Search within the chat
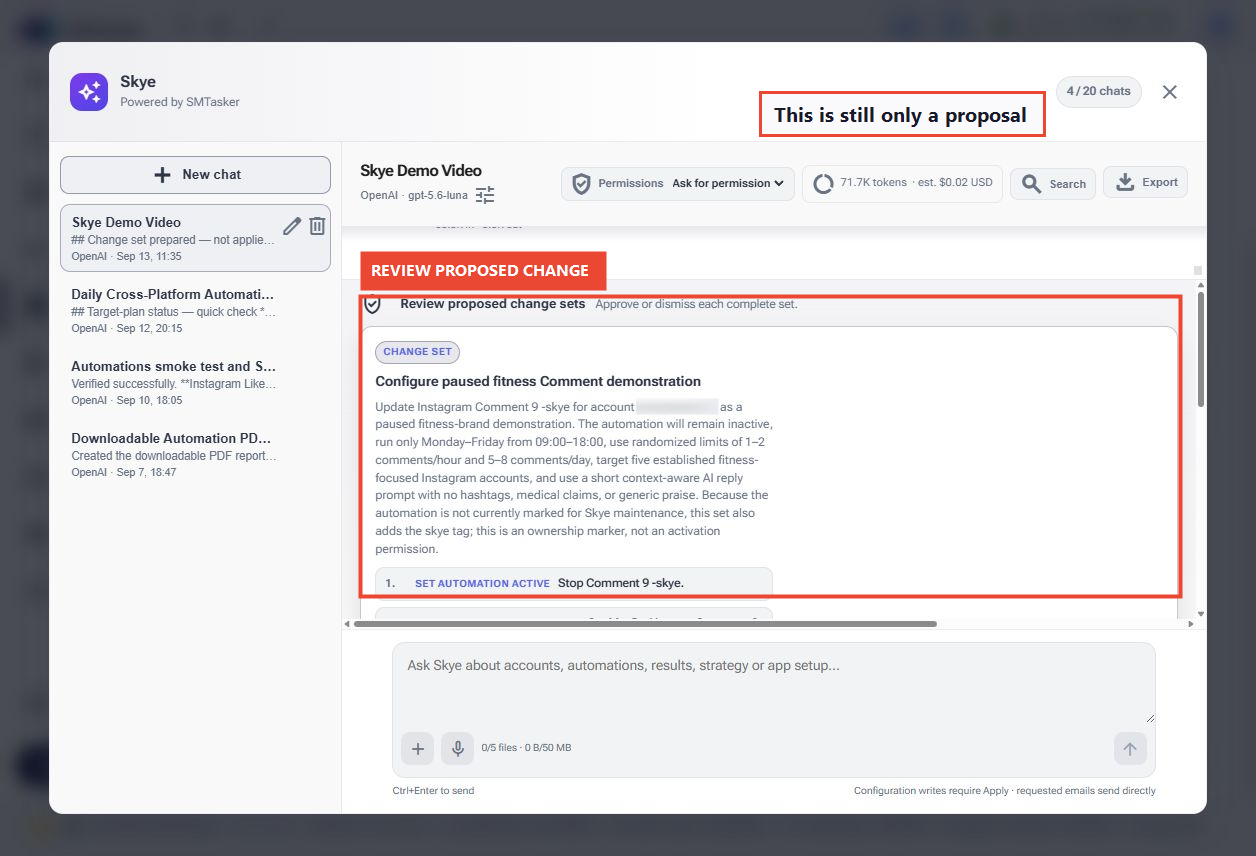The width and height of the screenshot is (1256, 856). pos(1053,184)
